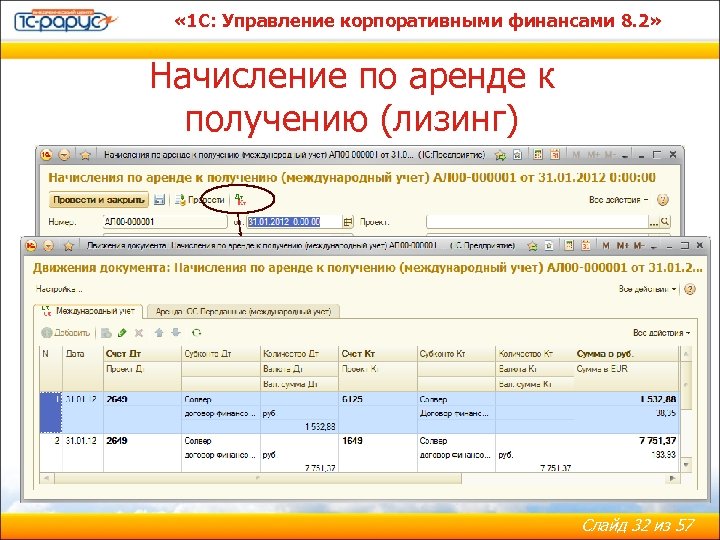This screenshot has height=540, width=720.
Task: Open calculator icon in Движения документа title bar
Action: (569, 245)
